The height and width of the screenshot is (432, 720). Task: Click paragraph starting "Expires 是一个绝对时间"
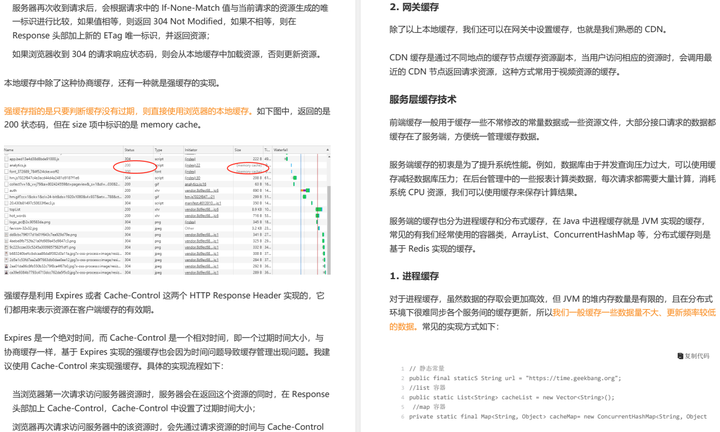167,352
